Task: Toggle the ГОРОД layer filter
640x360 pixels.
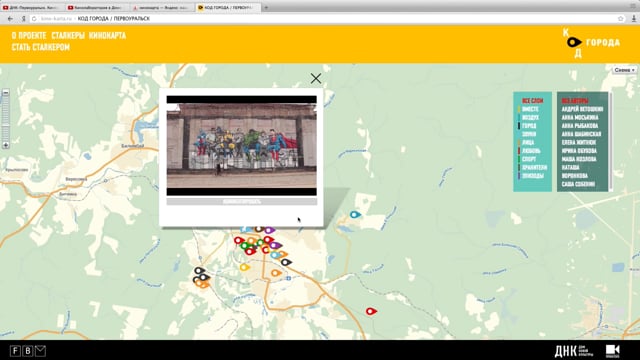Action: (529, 126)
